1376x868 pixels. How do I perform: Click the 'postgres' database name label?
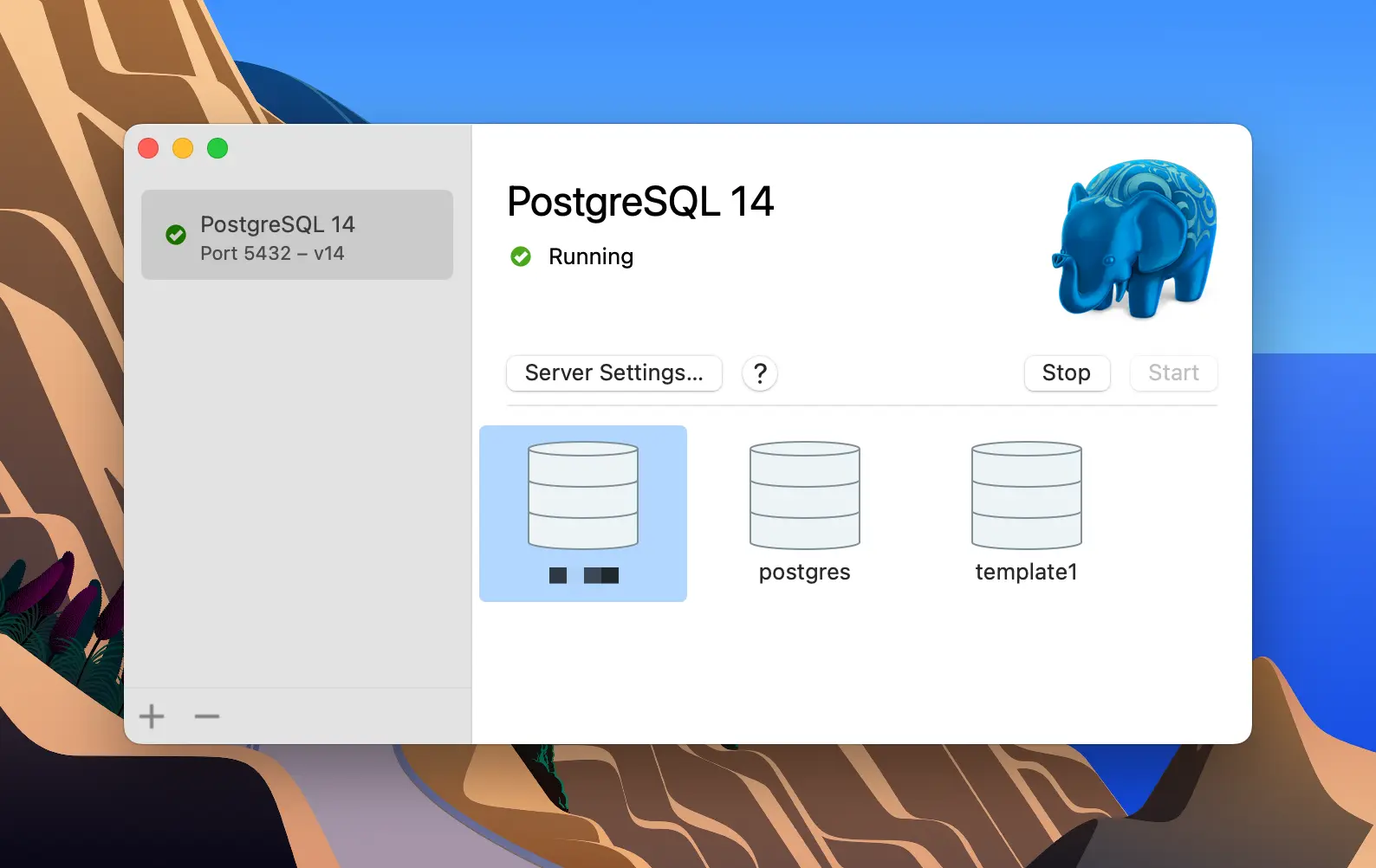click(804, 572)
